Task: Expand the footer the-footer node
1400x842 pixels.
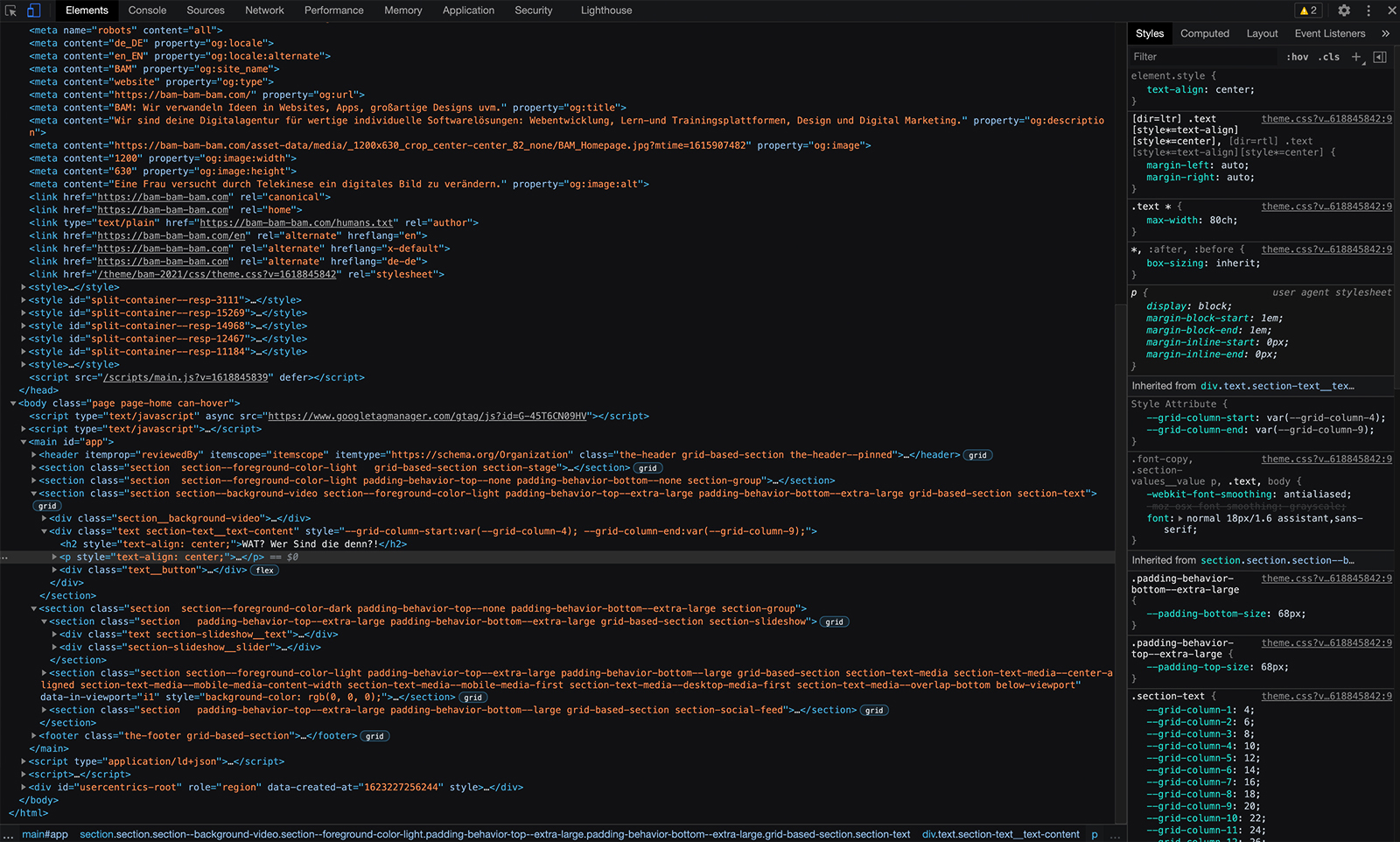Action: [34, 736]
